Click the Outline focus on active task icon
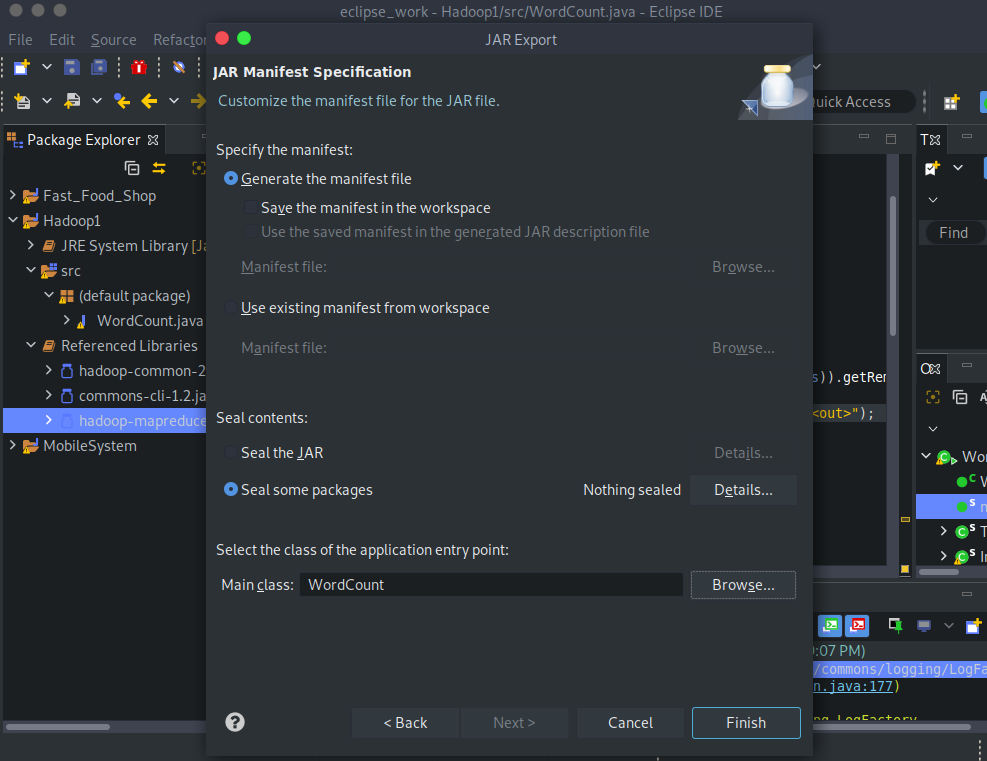 point(933,397)
